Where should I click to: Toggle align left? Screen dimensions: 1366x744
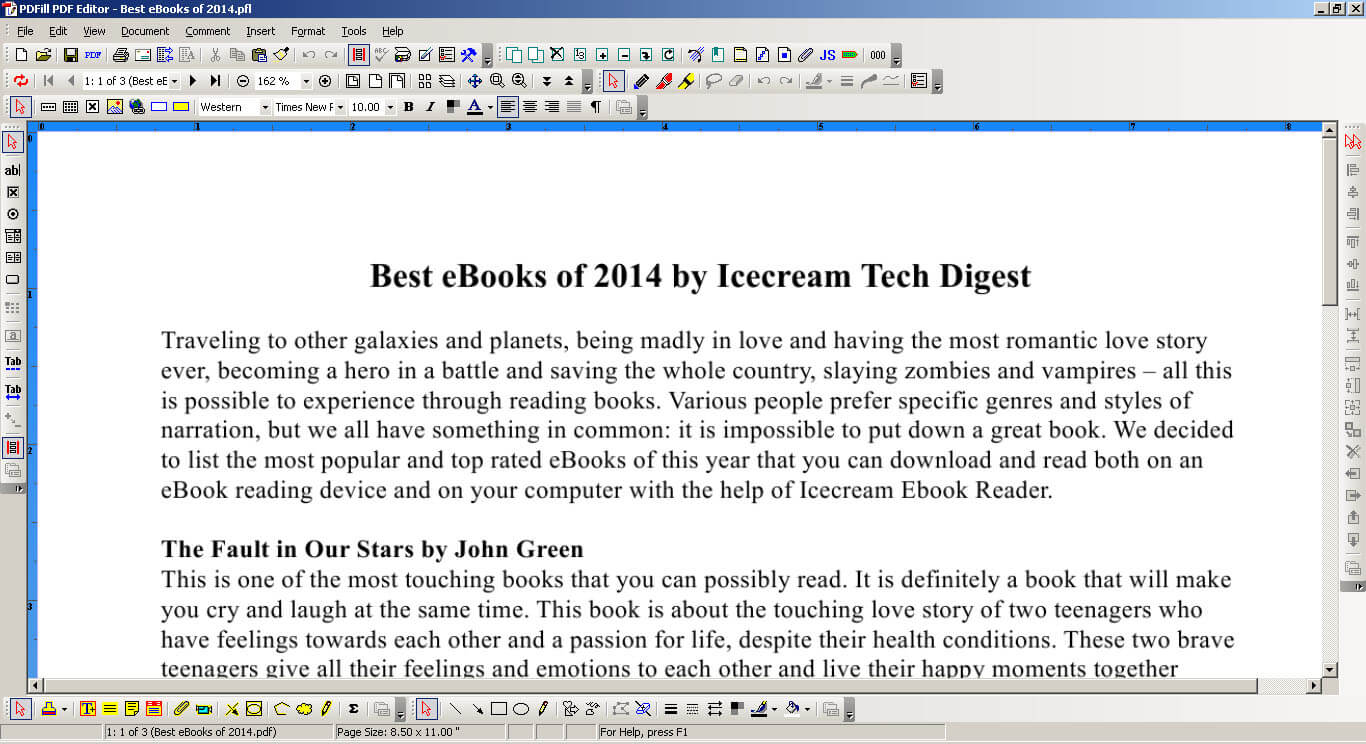(508, 107)
